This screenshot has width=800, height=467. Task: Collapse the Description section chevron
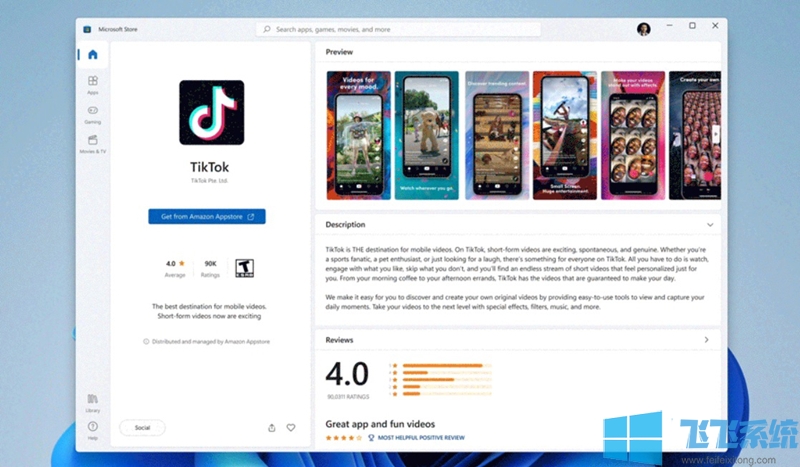point(710,225)
